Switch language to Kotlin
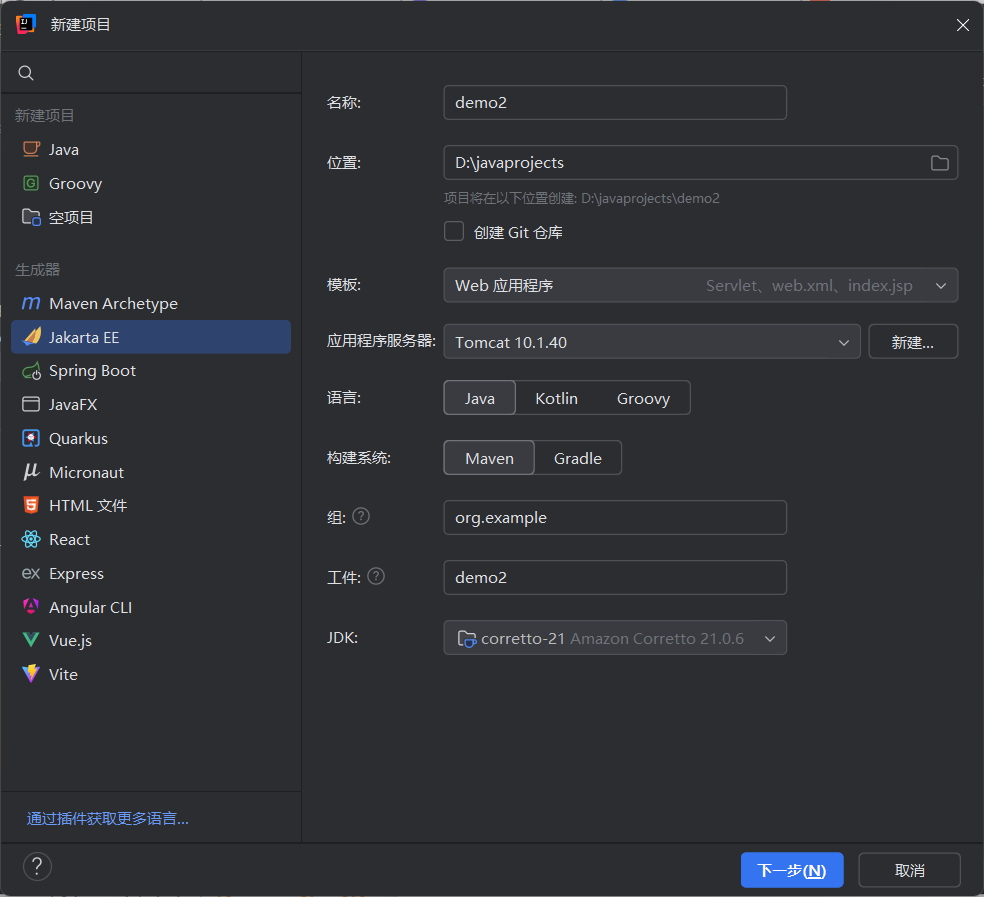This screenshot has height=897, width=984. tap(556, 397)
